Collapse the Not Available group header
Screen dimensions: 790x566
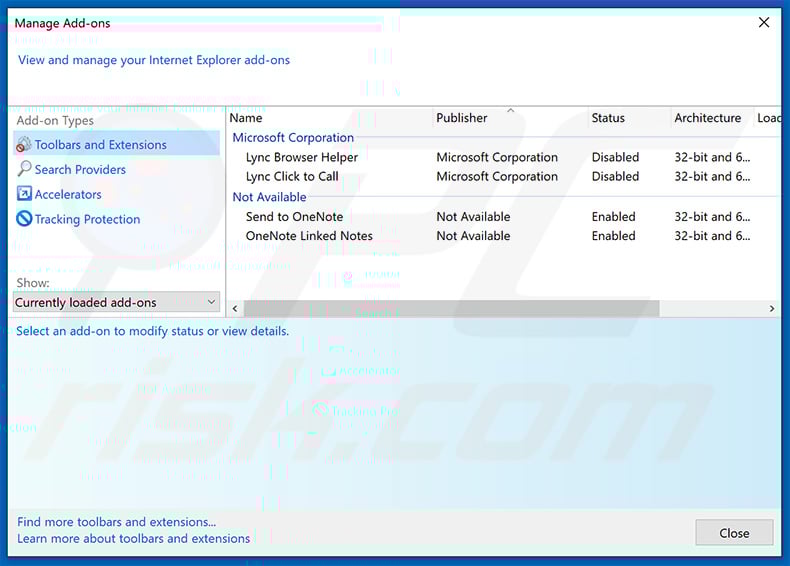pos(269,197)
